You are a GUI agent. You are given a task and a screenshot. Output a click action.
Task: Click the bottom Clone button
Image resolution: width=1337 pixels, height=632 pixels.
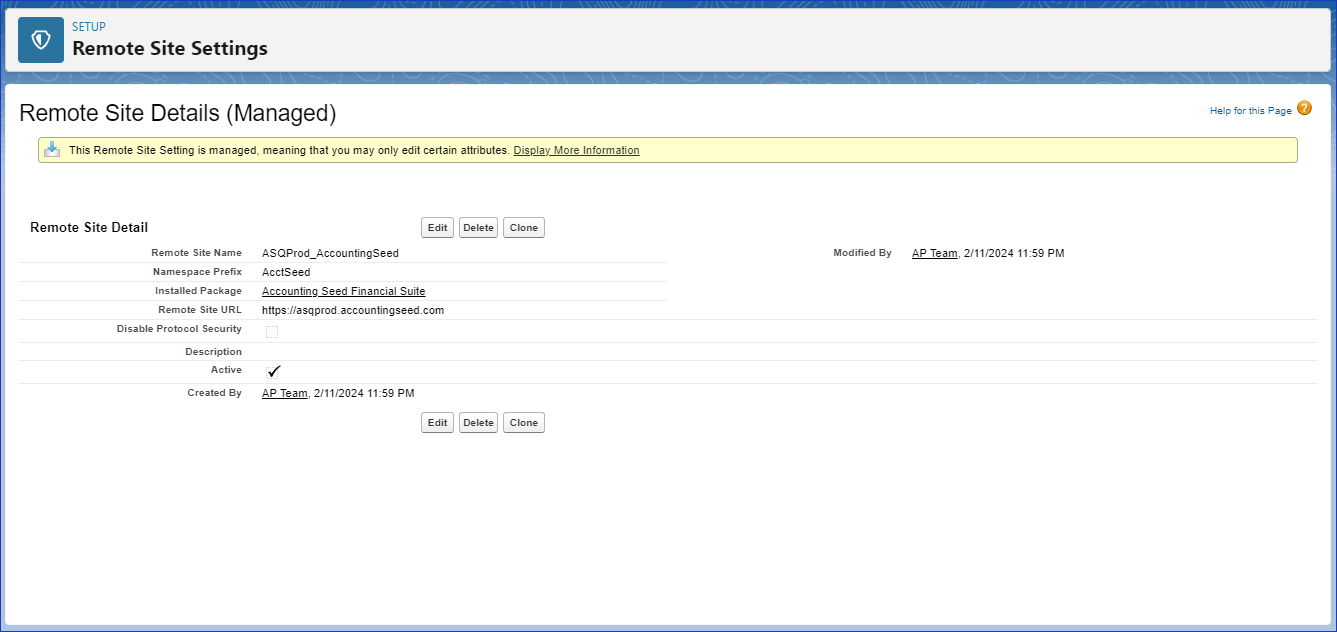523,423
